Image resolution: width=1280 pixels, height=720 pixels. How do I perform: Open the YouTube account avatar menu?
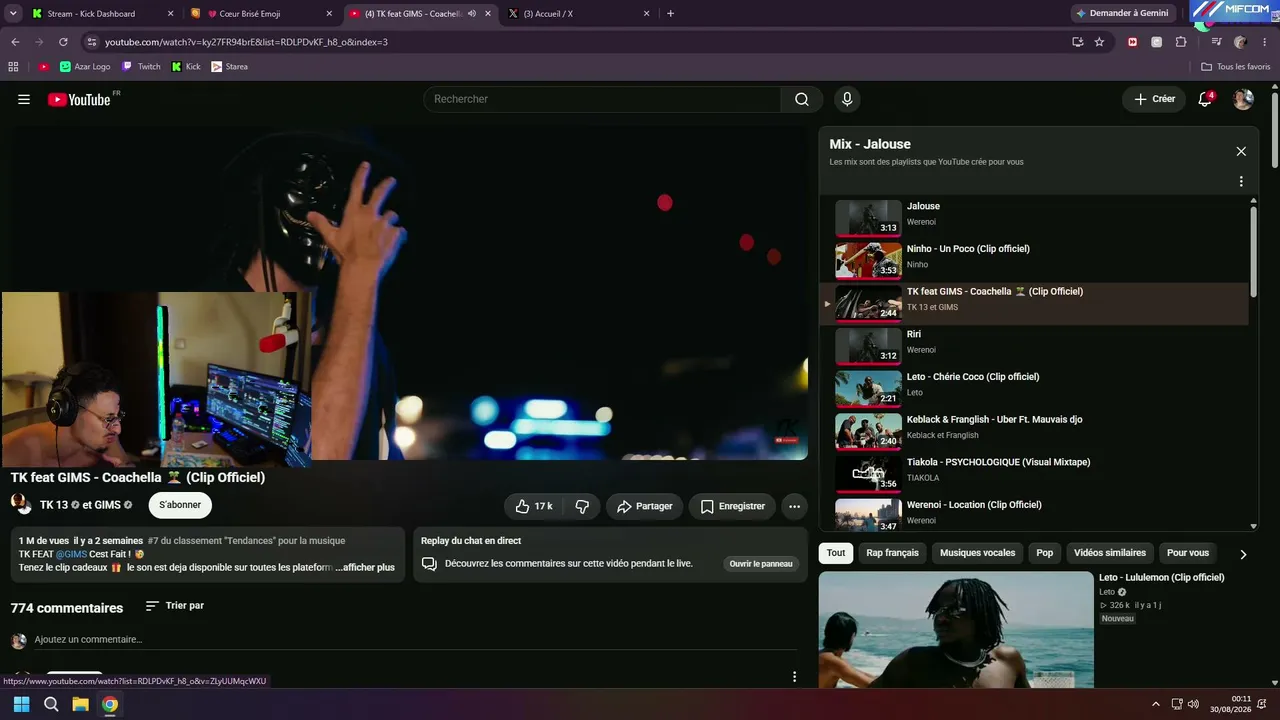click(x=1243, y=99)
